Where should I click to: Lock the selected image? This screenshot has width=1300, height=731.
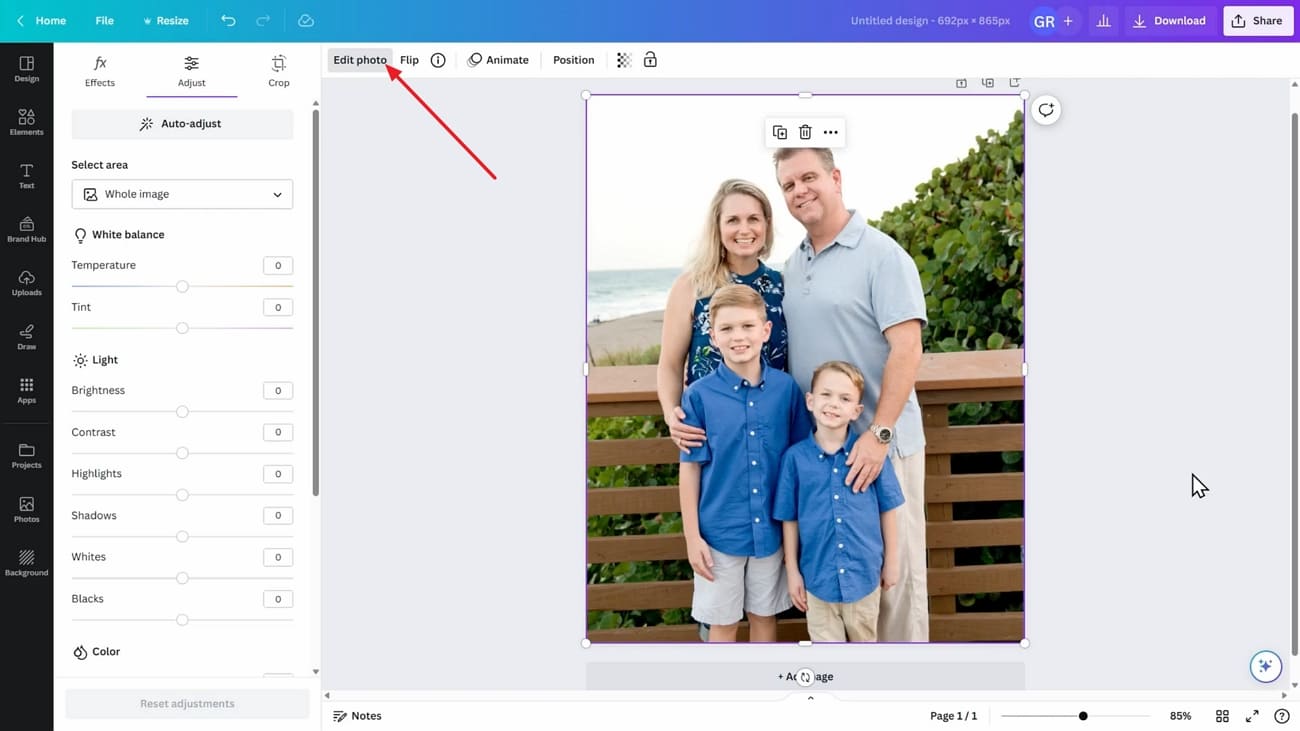point(650,60)
